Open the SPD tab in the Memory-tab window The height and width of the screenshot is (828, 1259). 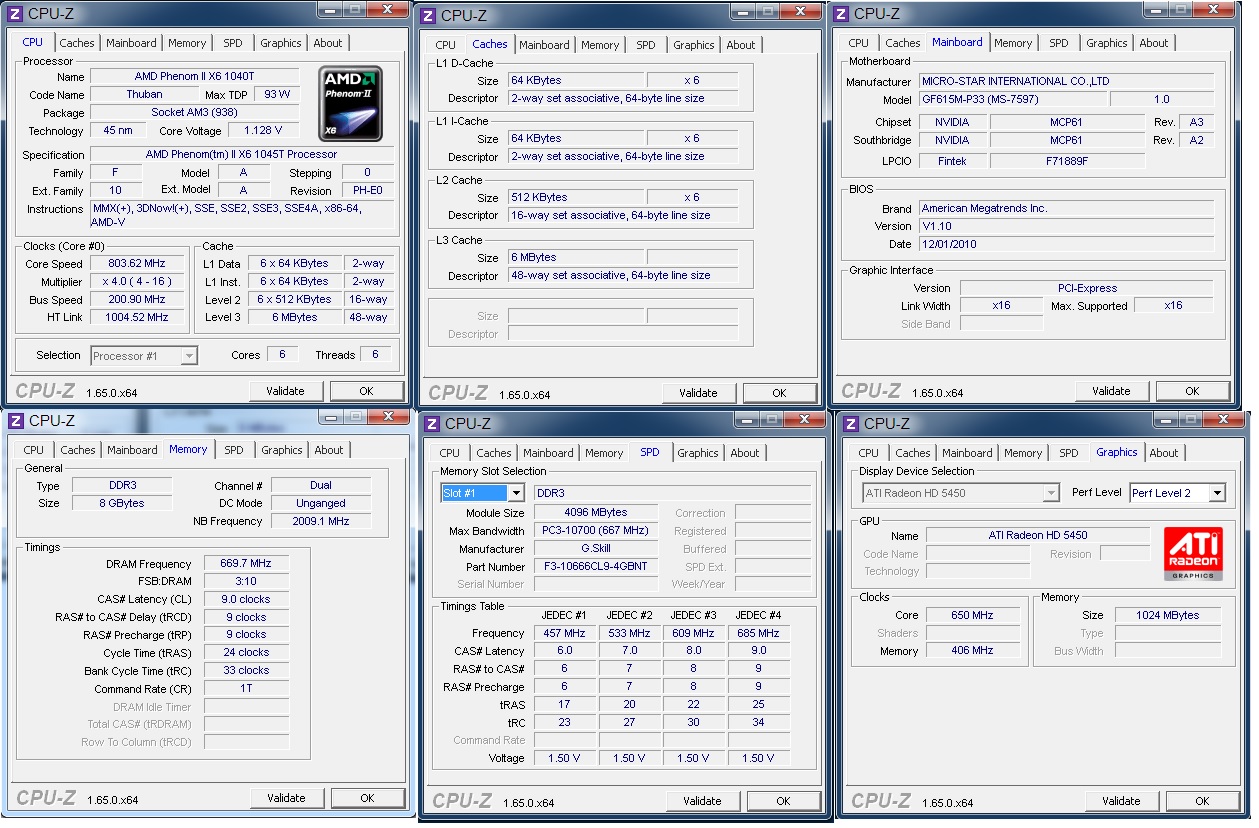point(234,450)
